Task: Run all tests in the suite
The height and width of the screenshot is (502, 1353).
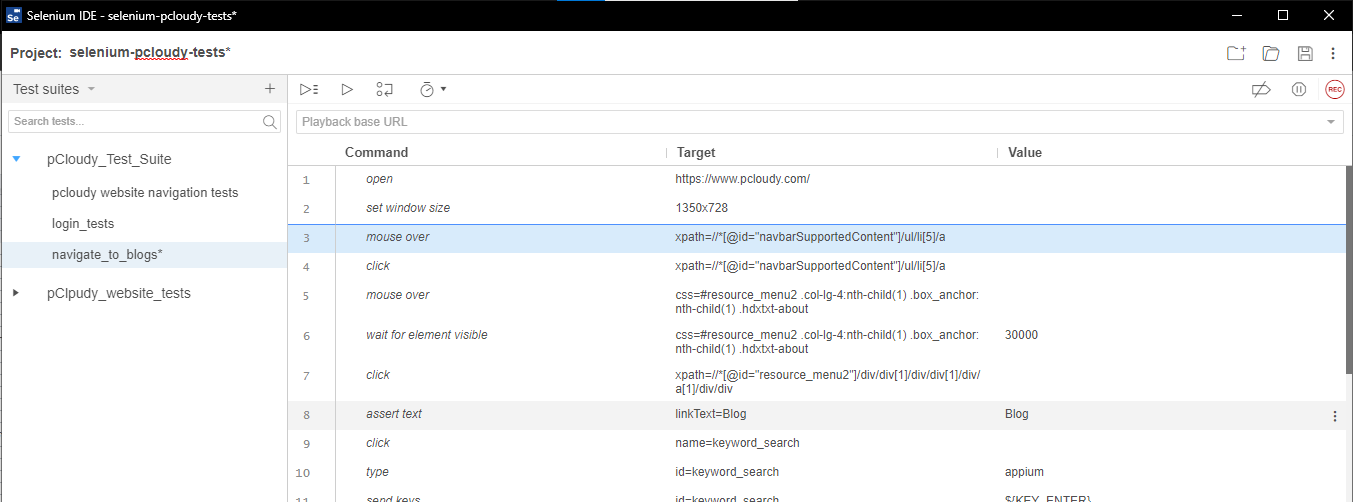Action: (309, 89)
